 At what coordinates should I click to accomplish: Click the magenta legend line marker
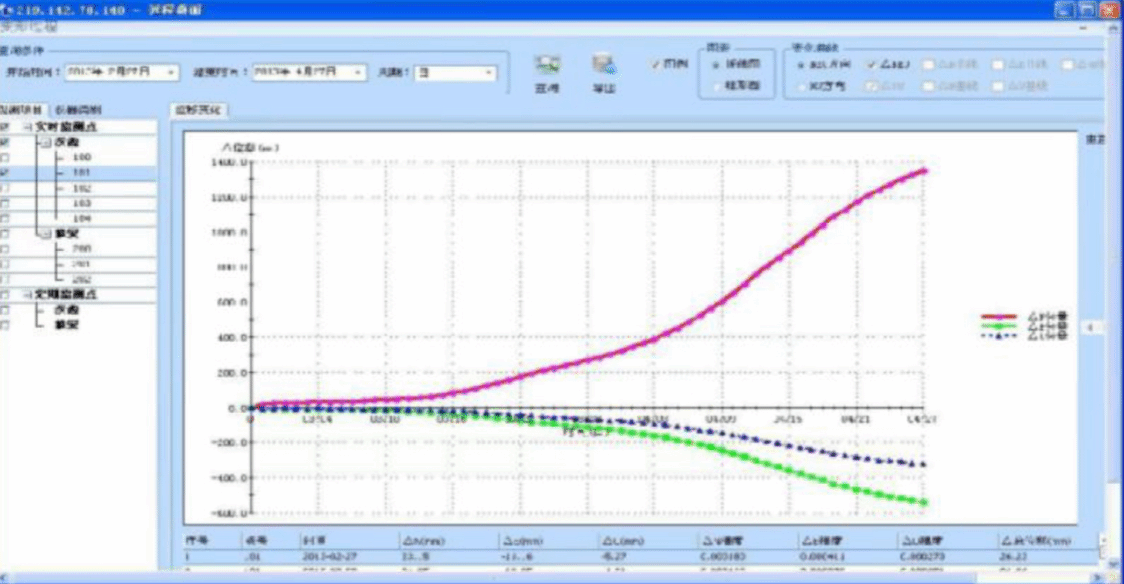[1000, 317]
